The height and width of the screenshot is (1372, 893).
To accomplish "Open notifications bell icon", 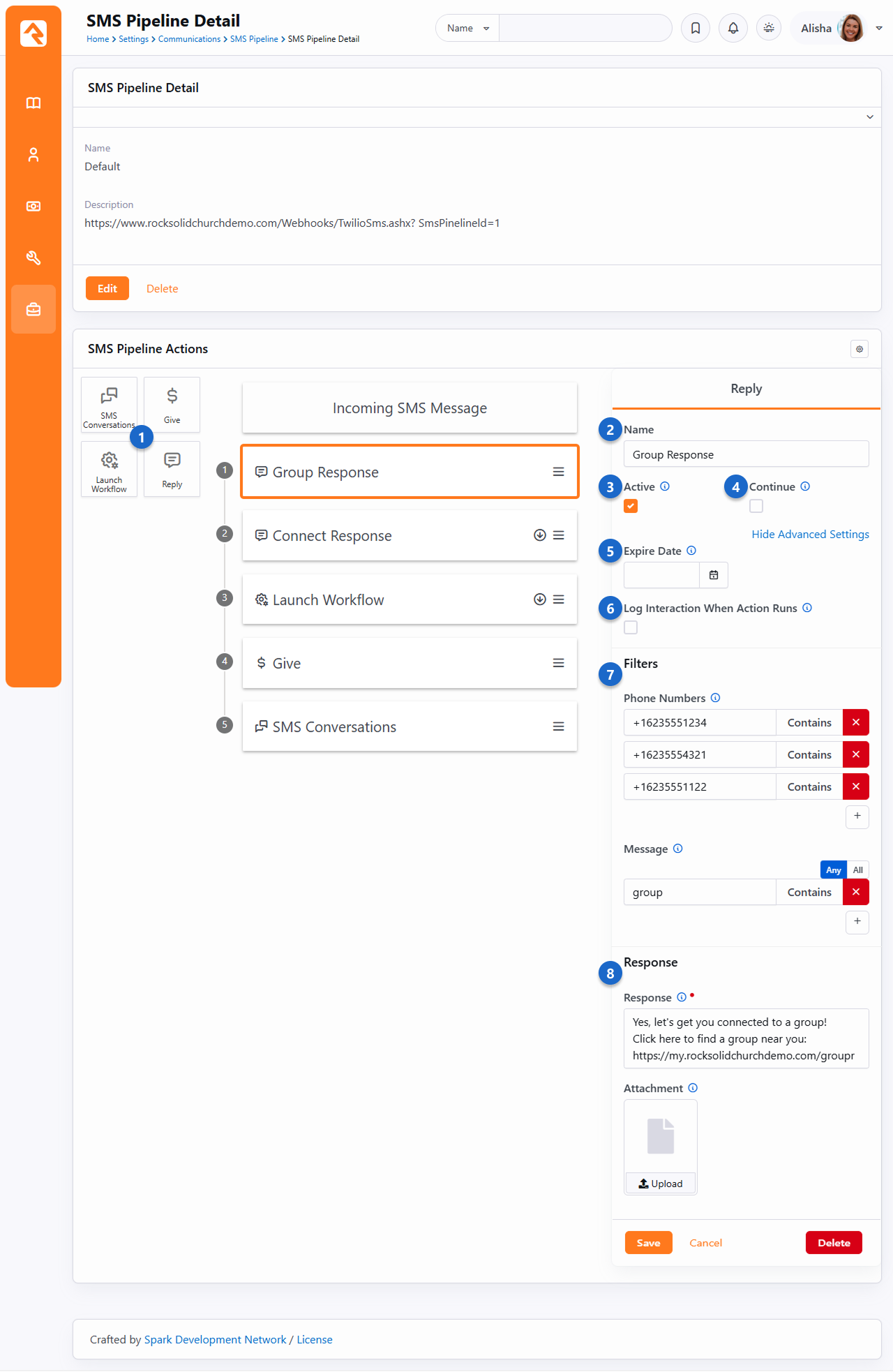I will (x=733, y=28).
